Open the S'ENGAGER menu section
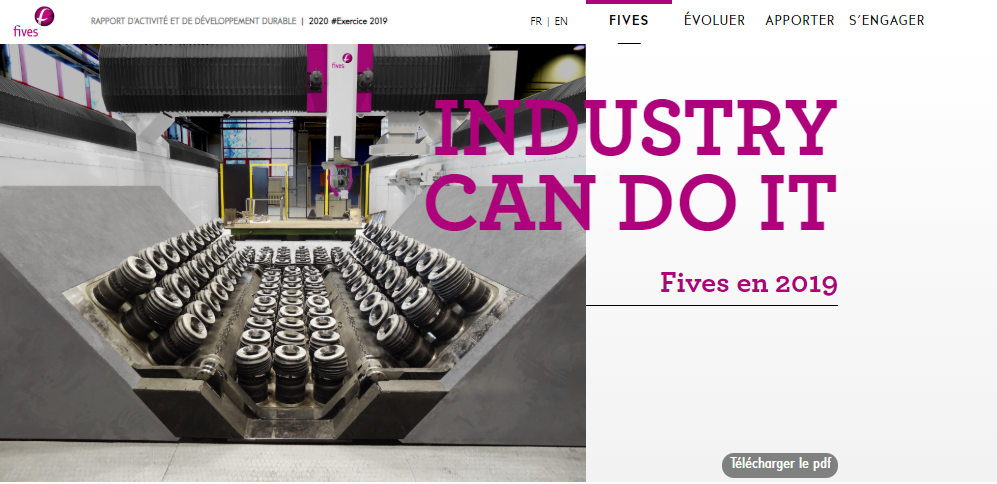The image size is (997, 484). 886,20
